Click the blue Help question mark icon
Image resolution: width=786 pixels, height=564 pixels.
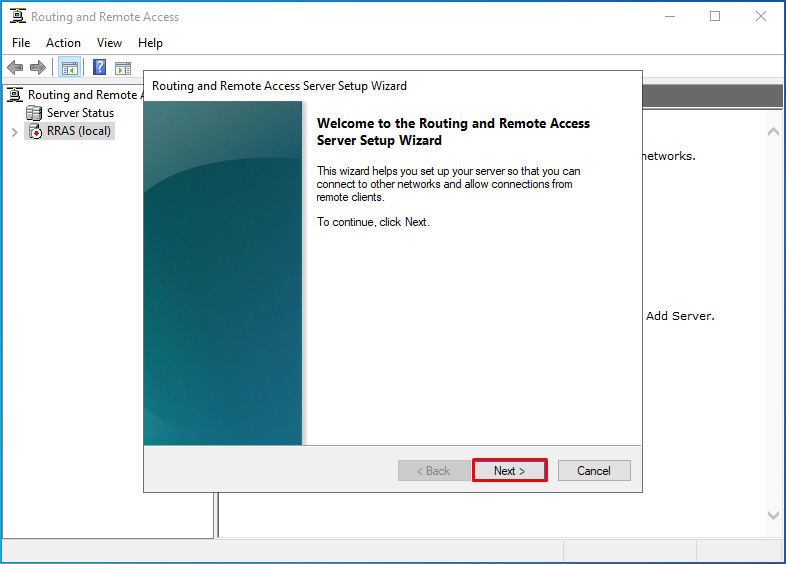coord(99,67)
